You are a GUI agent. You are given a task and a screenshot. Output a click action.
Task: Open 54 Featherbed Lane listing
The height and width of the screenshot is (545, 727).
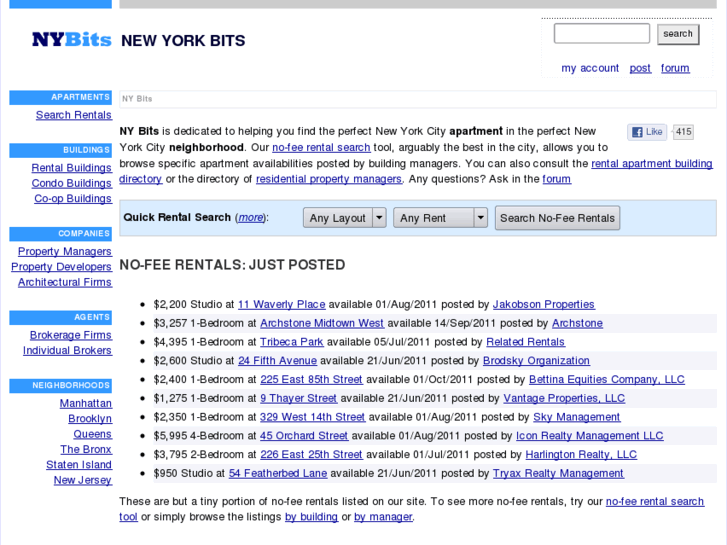(278, 473)
